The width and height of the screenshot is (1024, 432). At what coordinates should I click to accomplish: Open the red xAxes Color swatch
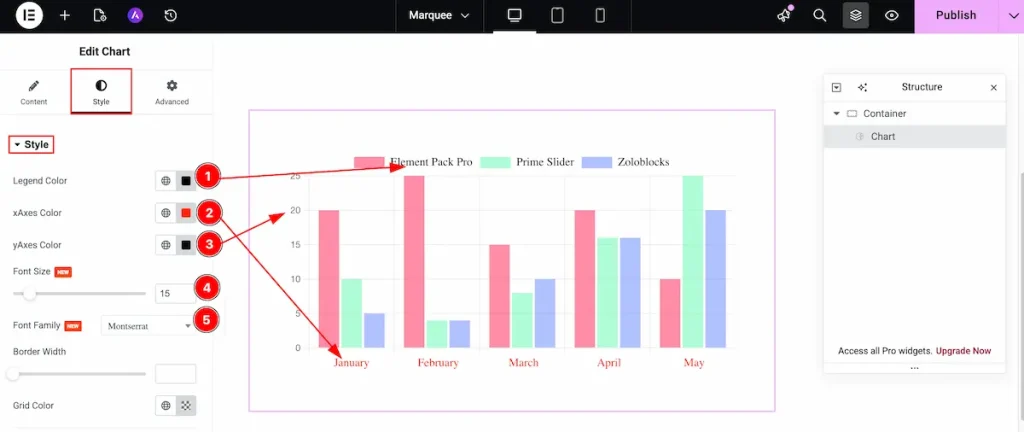coord(186,213)
